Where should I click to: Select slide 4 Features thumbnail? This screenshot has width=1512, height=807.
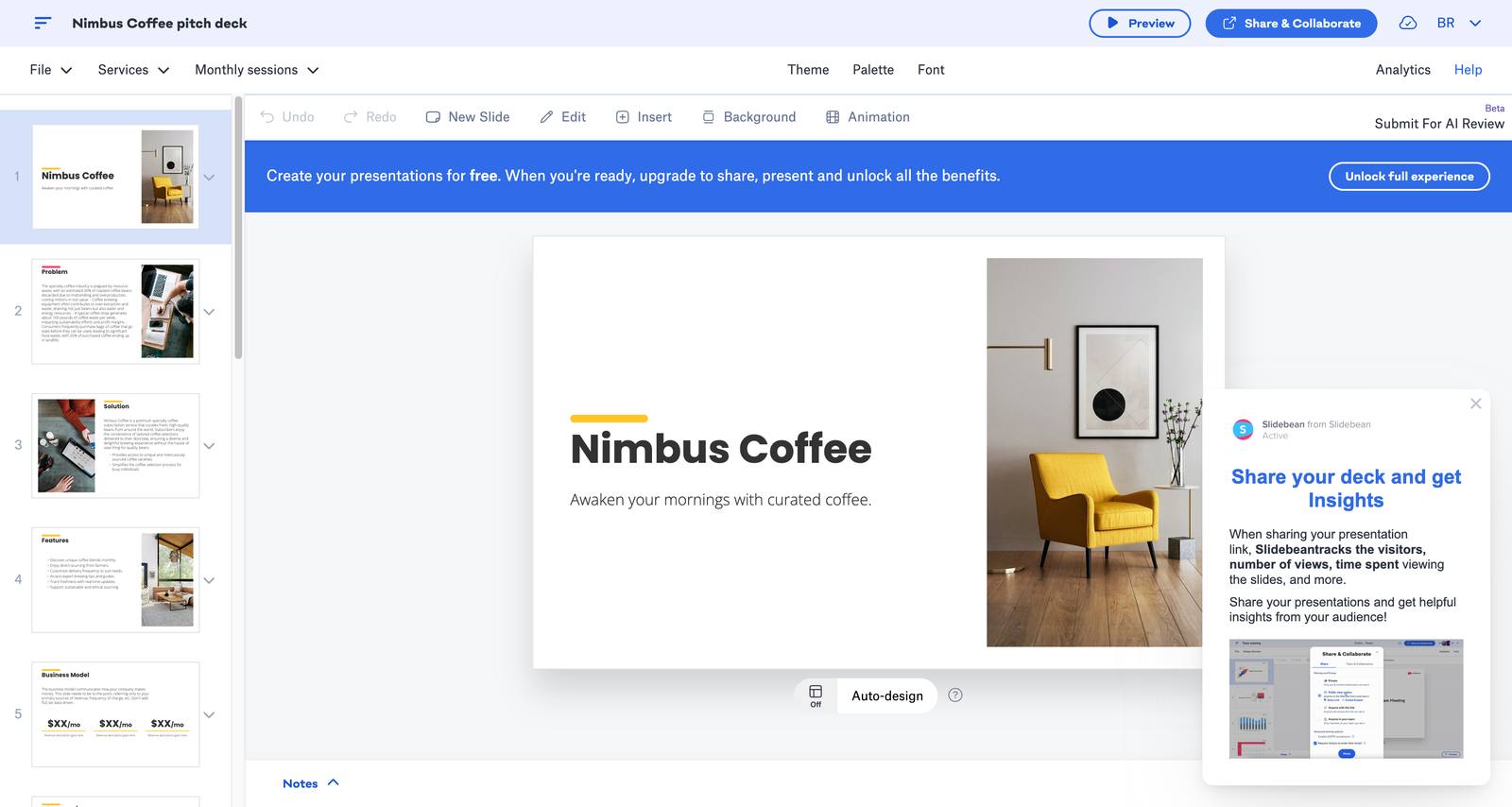tap(115, 579)
